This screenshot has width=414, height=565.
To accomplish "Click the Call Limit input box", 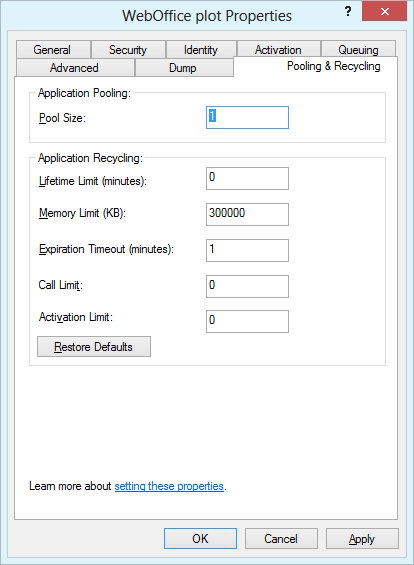I will pos(247,286).
